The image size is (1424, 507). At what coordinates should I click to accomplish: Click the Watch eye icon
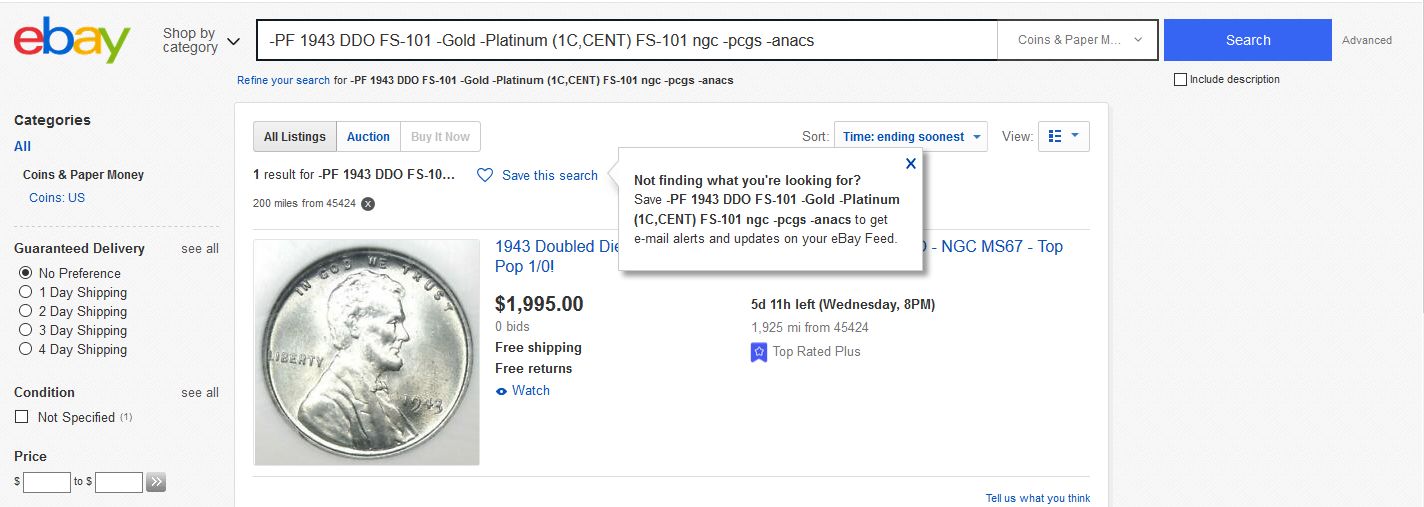[502, 391]
